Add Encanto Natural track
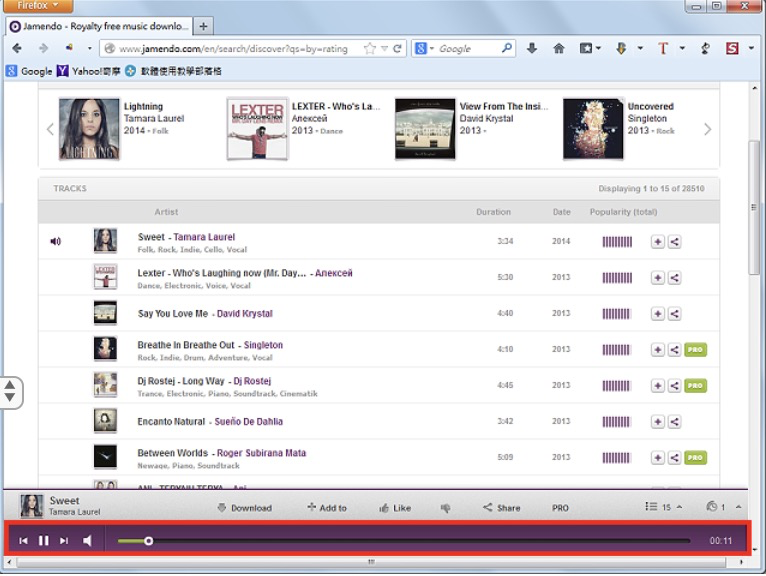The width and height of the screenshot is (766, 576). click(x=658, y=422)
